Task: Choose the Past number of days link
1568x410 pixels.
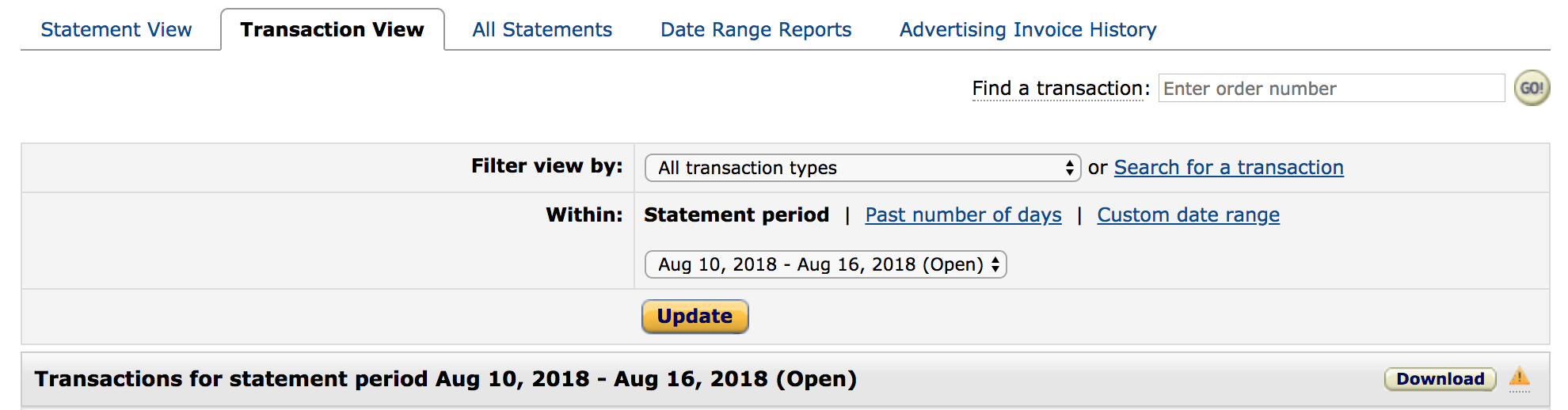Action: pos(963,215)
